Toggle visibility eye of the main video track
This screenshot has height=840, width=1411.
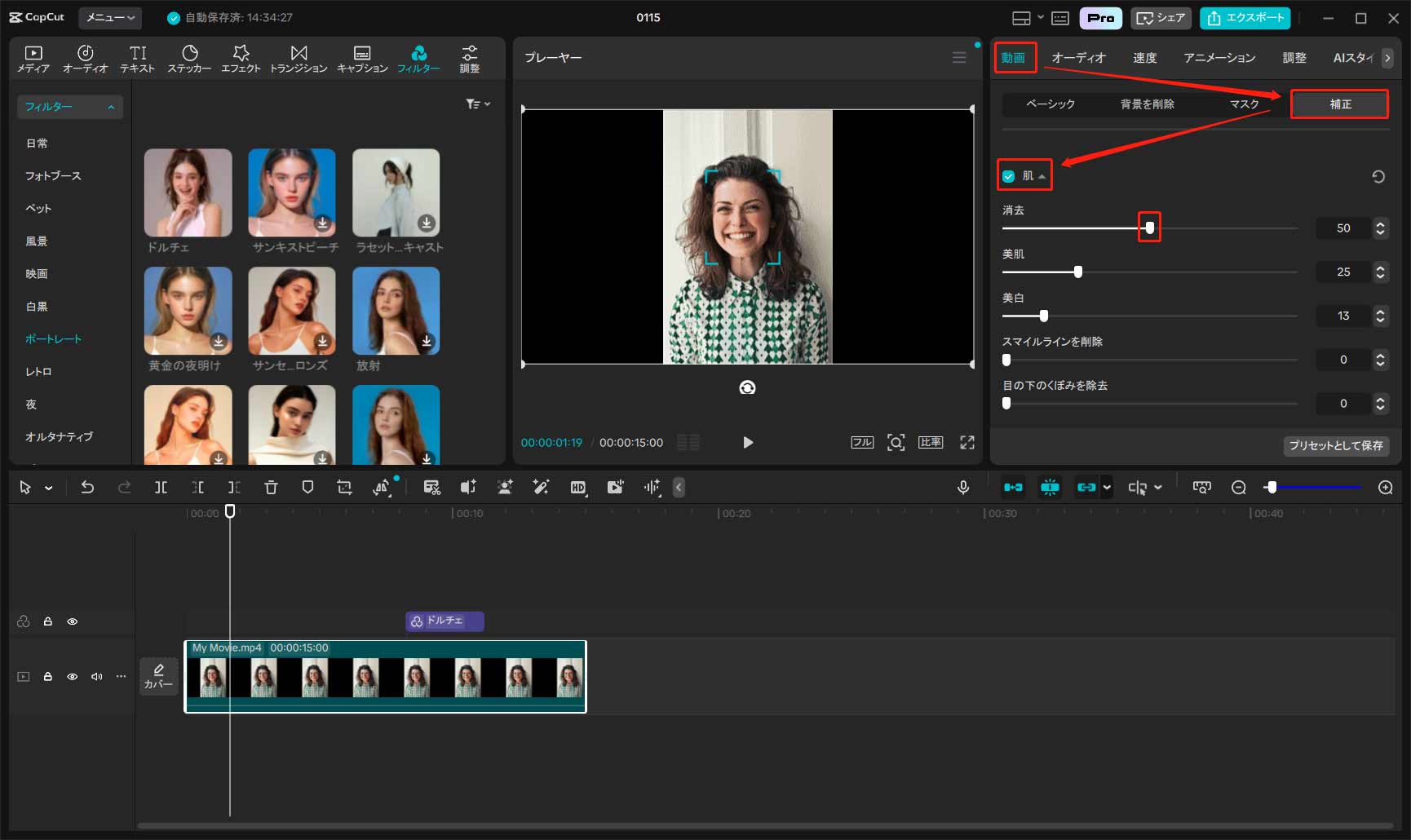(x=73, y=677)
